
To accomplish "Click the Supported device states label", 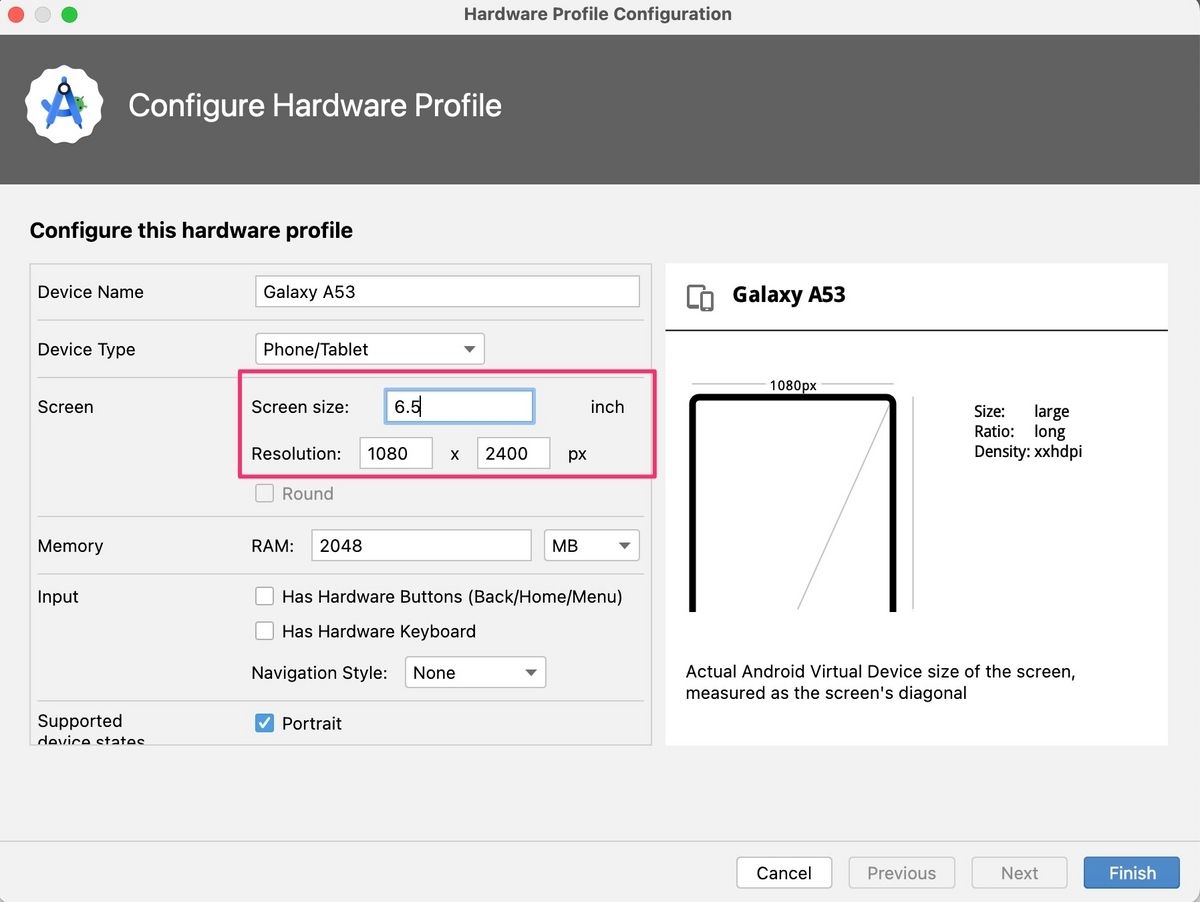I will (x=91, y=730).
